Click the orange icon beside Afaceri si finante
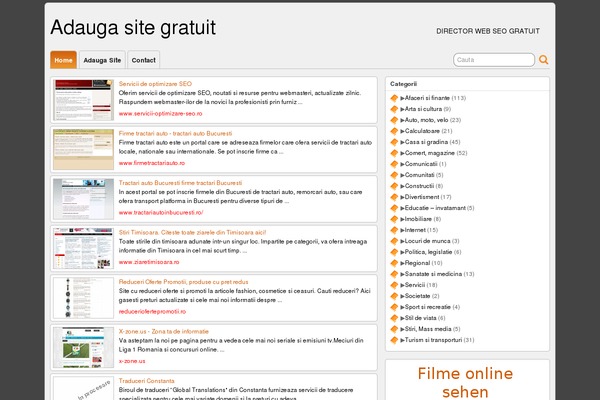 click(394, 98)
